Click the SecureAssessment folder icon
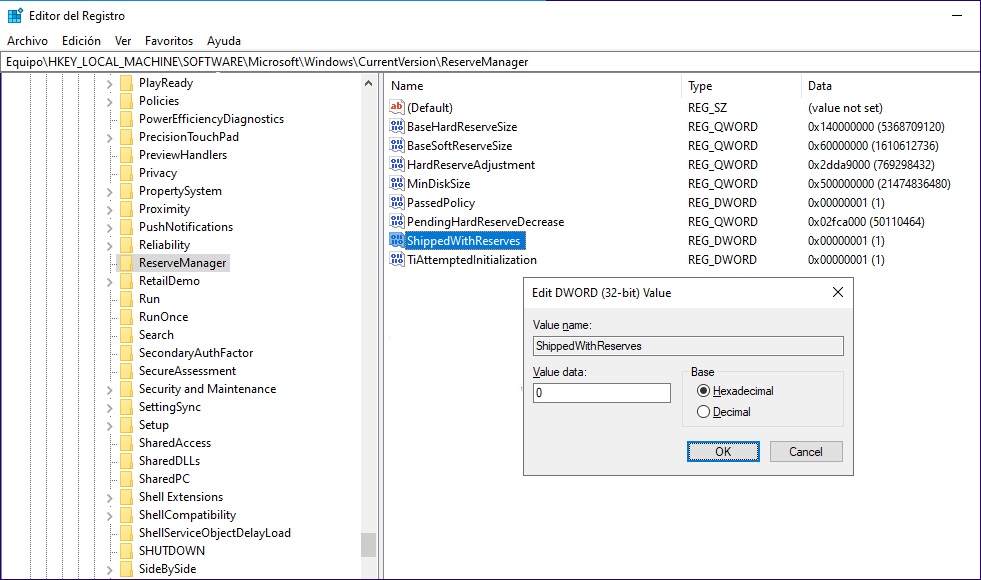981x580 pixels. (126, 371)
